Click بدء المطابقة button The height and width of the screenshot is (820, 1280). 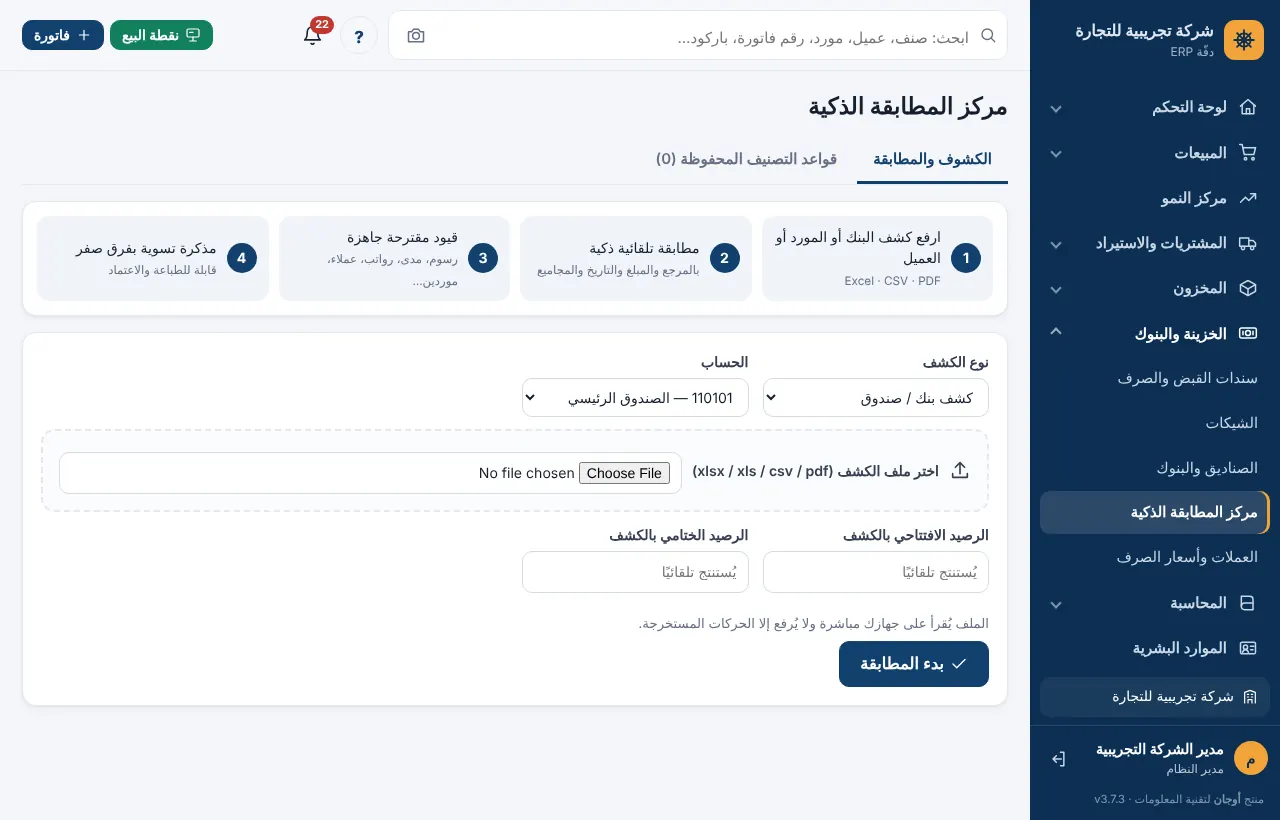pyautogui.click(x=914, y=664)
